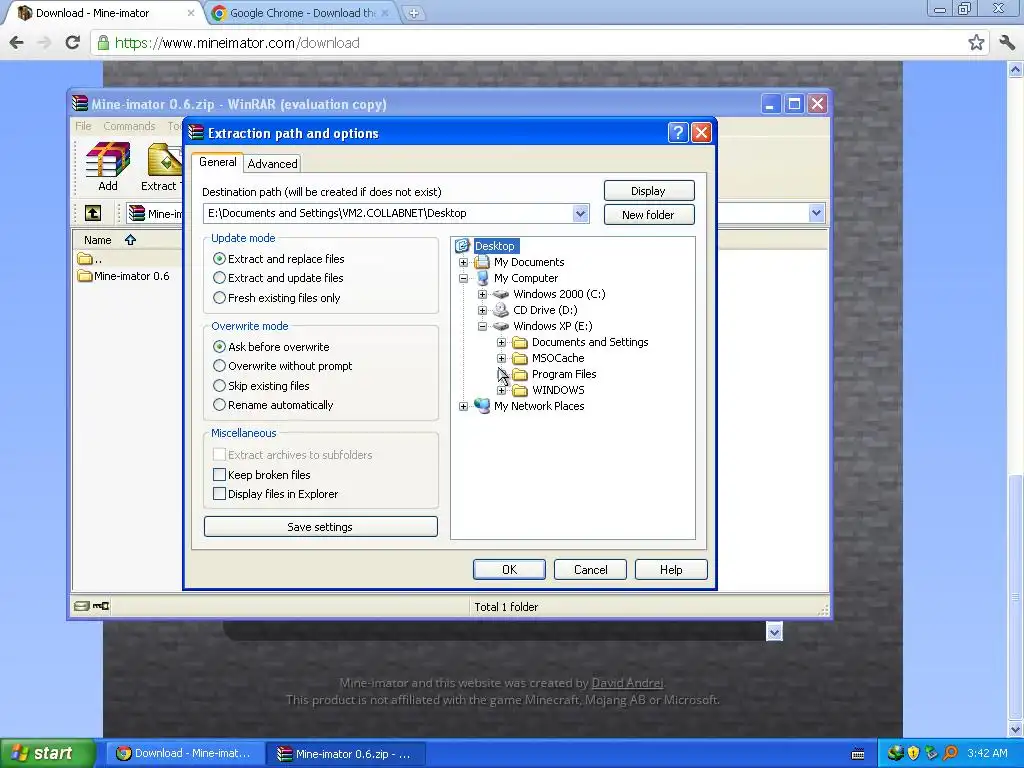Click the dialog's Help button

(x=671, y=569)
